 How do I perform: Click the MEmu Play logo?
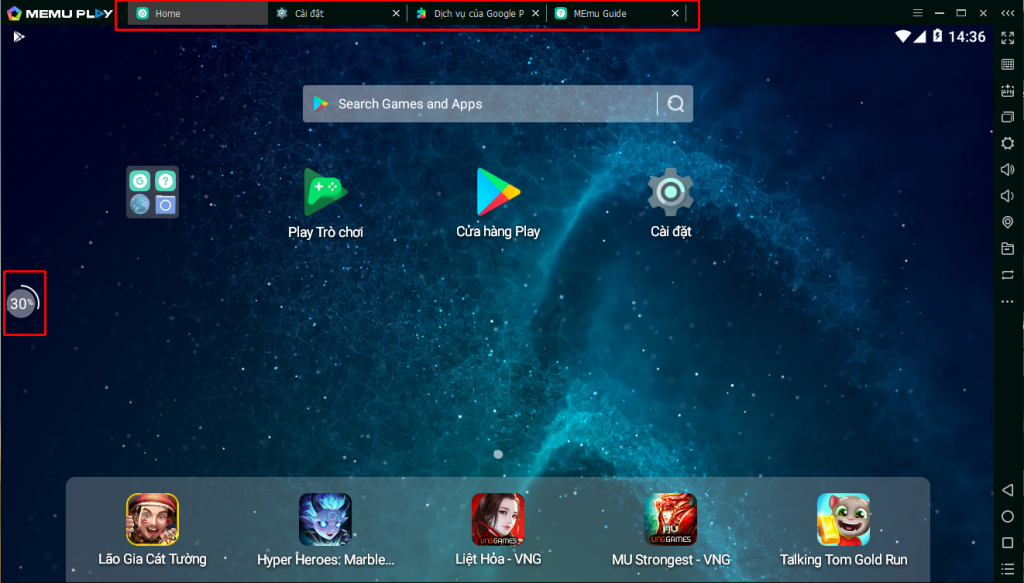(x=59, y=13)
